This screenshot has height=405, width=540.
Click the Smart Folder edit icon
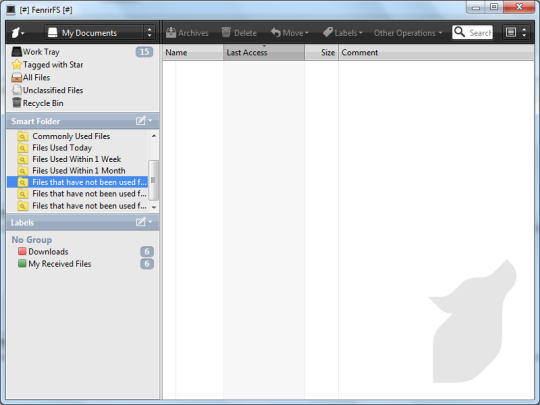point(141,121)
